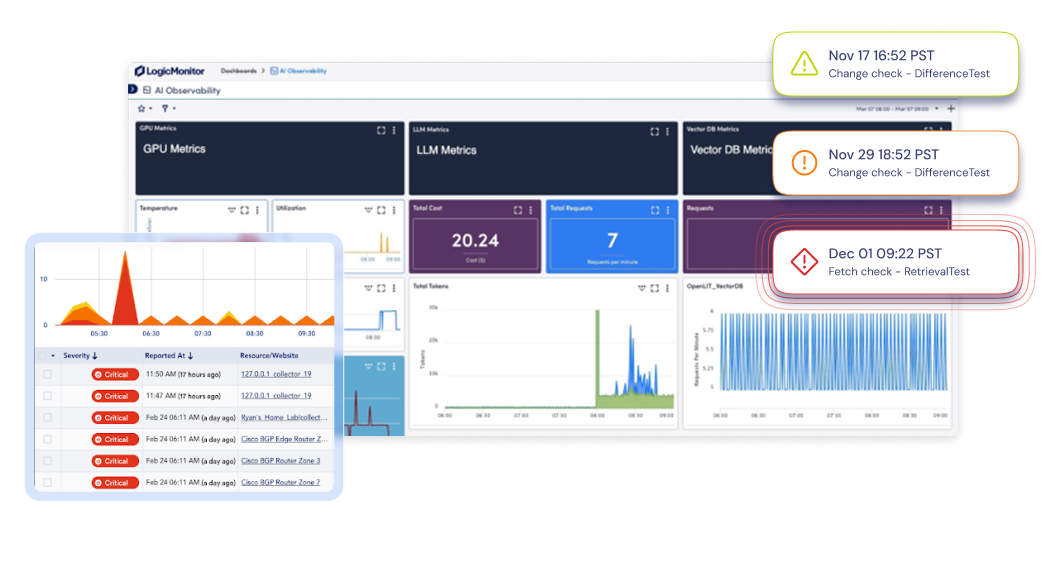Open the Total Tokens widget filter dropdown
This screenshot has width=1044, height=588.
[642, 288]
